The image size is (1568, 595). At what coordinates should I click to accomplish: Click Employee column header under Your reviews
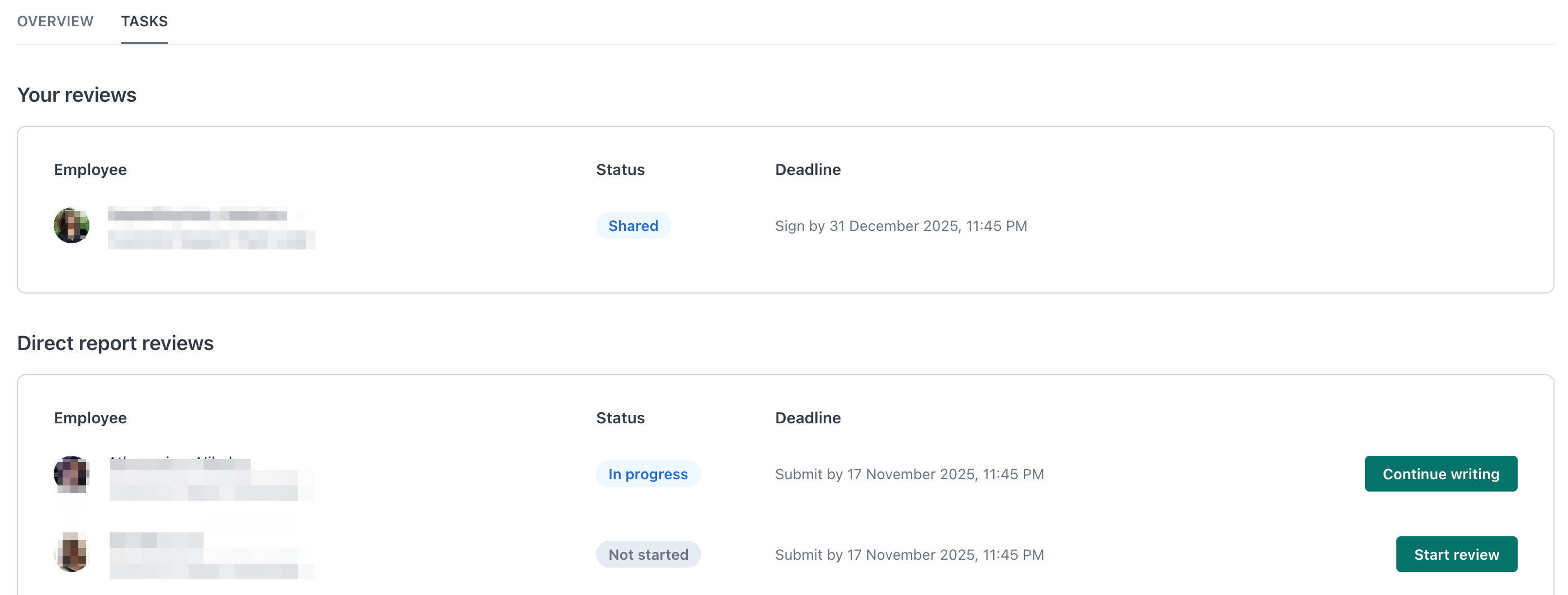[x=90, y=169]
